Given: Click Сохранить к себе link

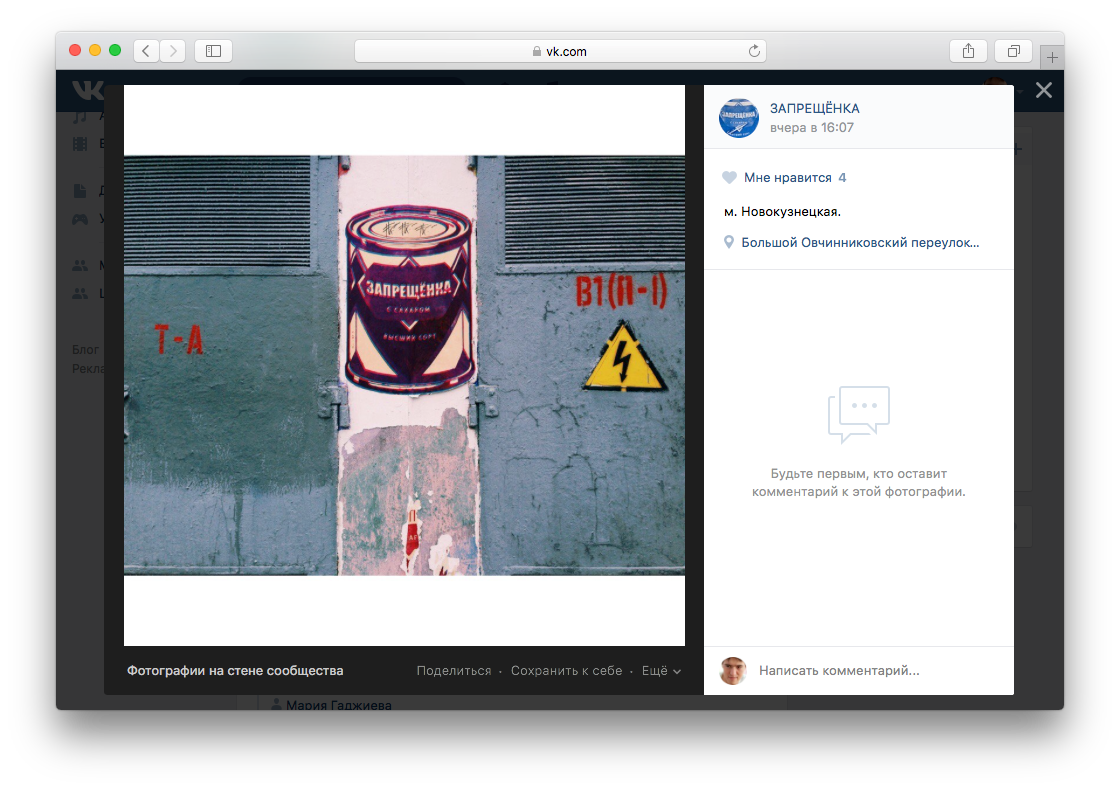Looking at the screenshot, I should click(x=566, y=671).
